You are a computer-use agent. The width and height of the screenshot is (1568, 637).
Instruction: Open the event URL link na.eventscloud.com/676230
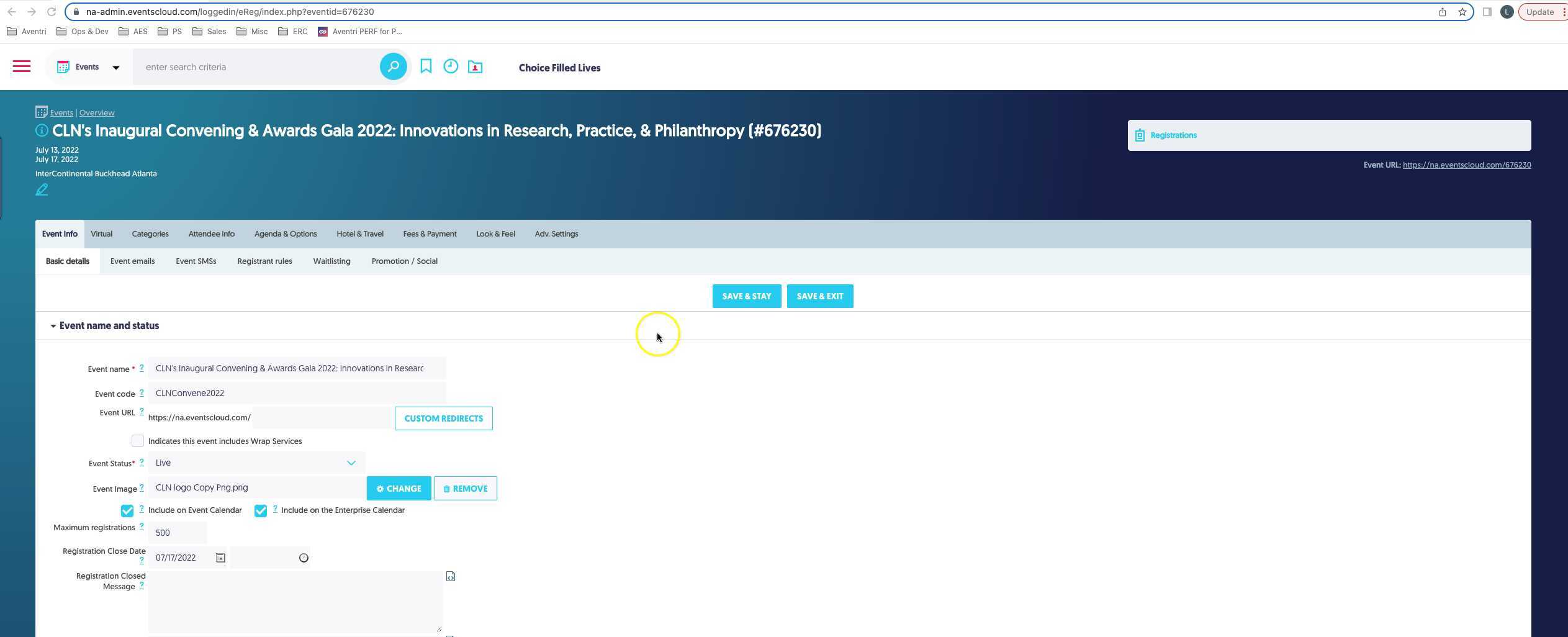click(1466, 165)
